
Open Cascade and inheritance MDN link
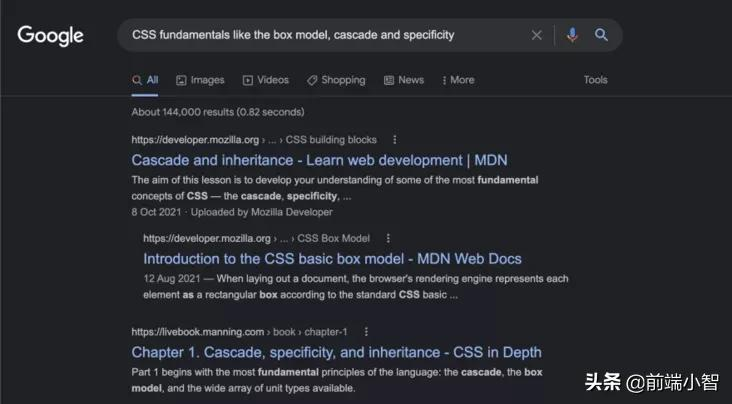pyautogui.click(x=319, y=160)
